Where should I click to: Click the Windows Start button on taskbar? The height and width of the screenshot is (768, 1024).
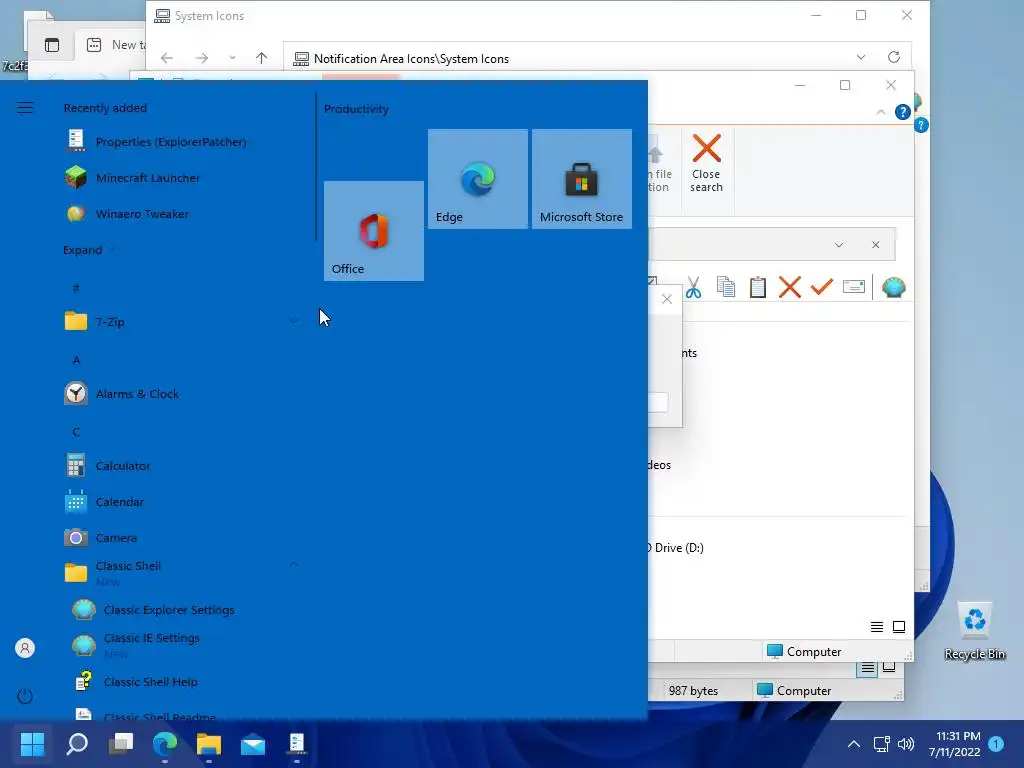(32, 743)
